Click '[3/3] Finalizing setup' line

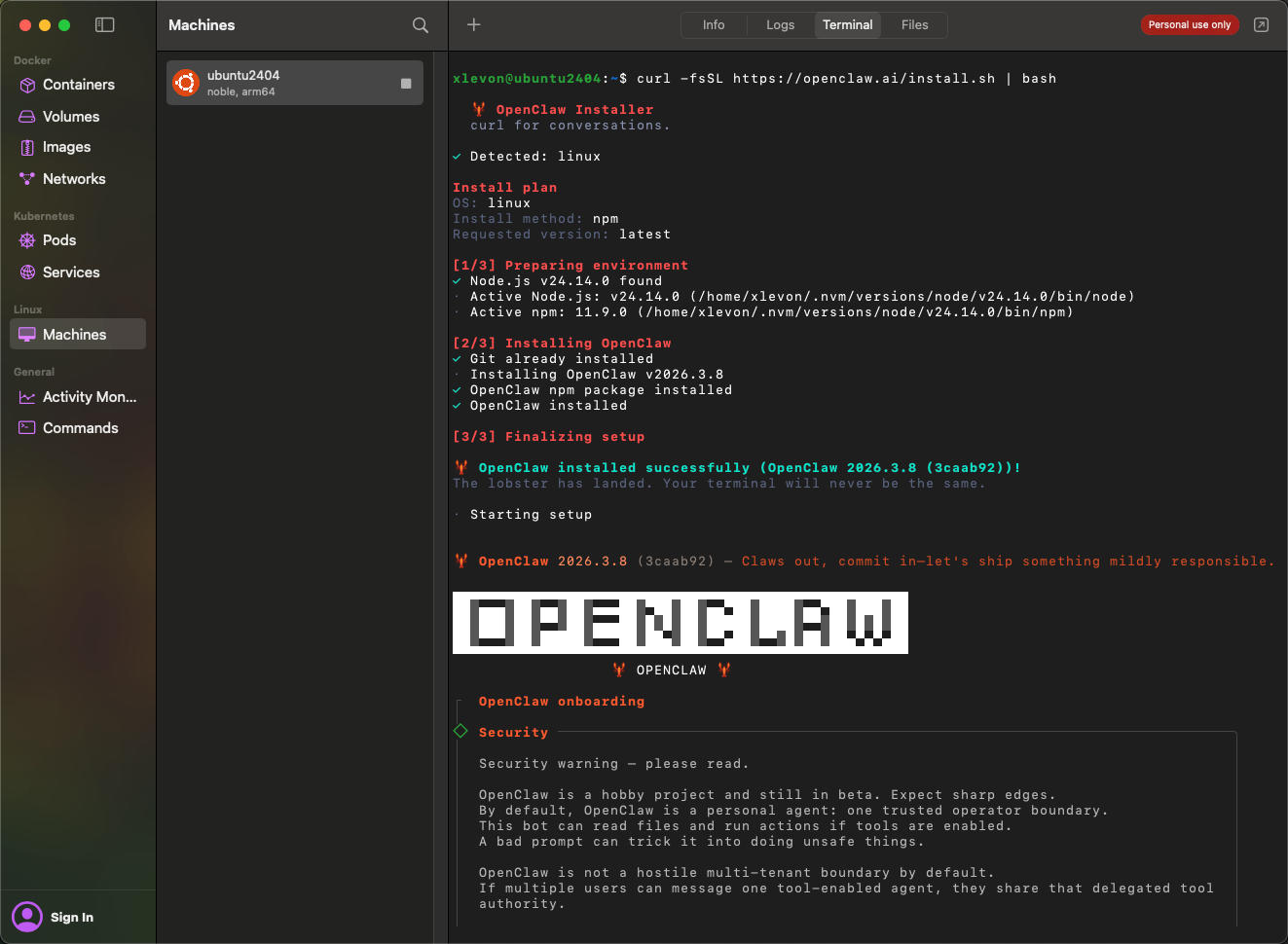tap(549, 437)
